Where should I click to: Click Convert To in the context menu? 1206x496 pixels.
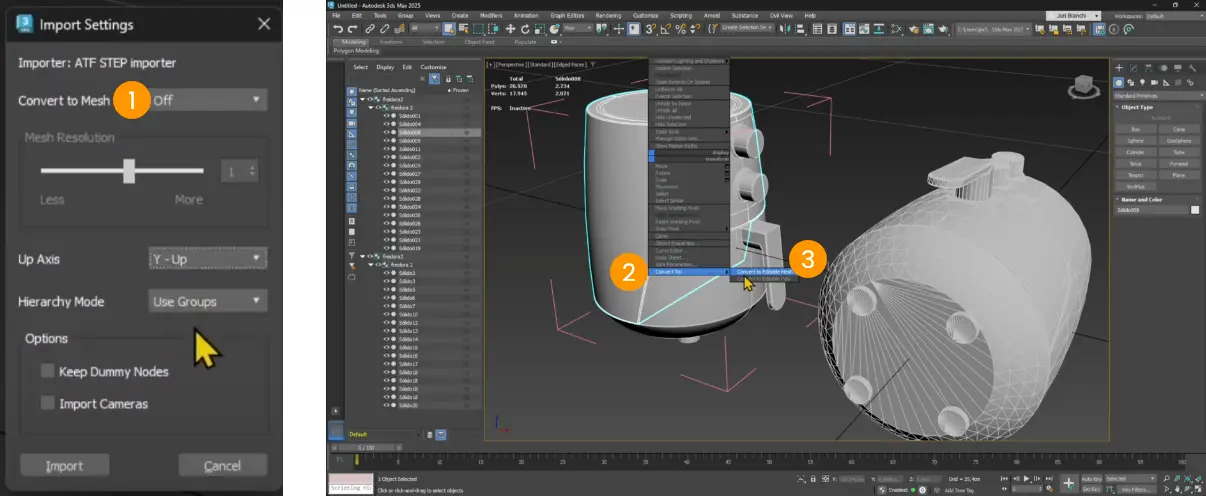tap(690, 271)
